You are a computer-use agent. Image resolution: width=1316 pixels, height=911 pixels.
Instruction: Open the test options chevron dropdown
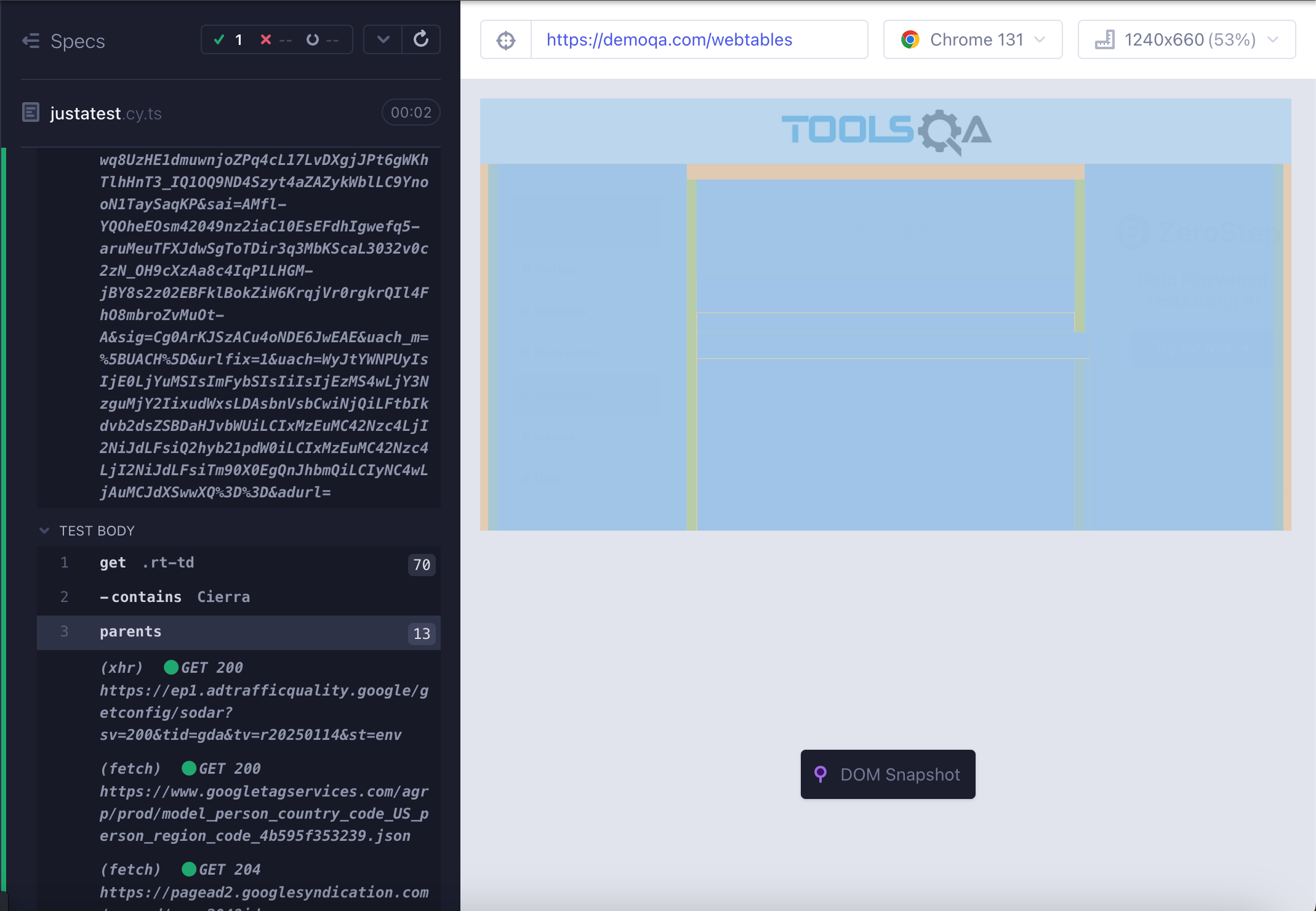point(383,39)
